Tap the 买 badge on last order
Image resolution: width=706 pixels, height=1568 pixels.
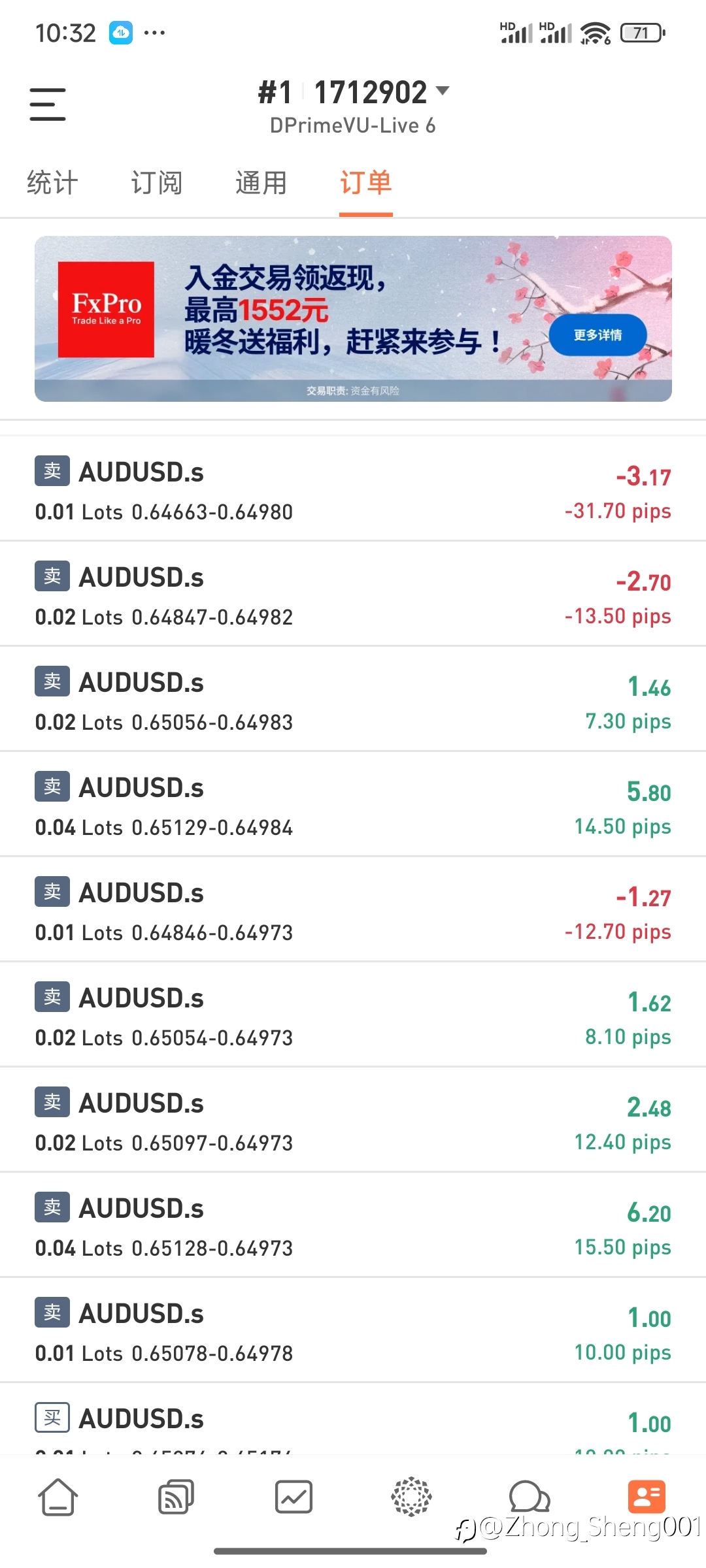point(52,1418)
